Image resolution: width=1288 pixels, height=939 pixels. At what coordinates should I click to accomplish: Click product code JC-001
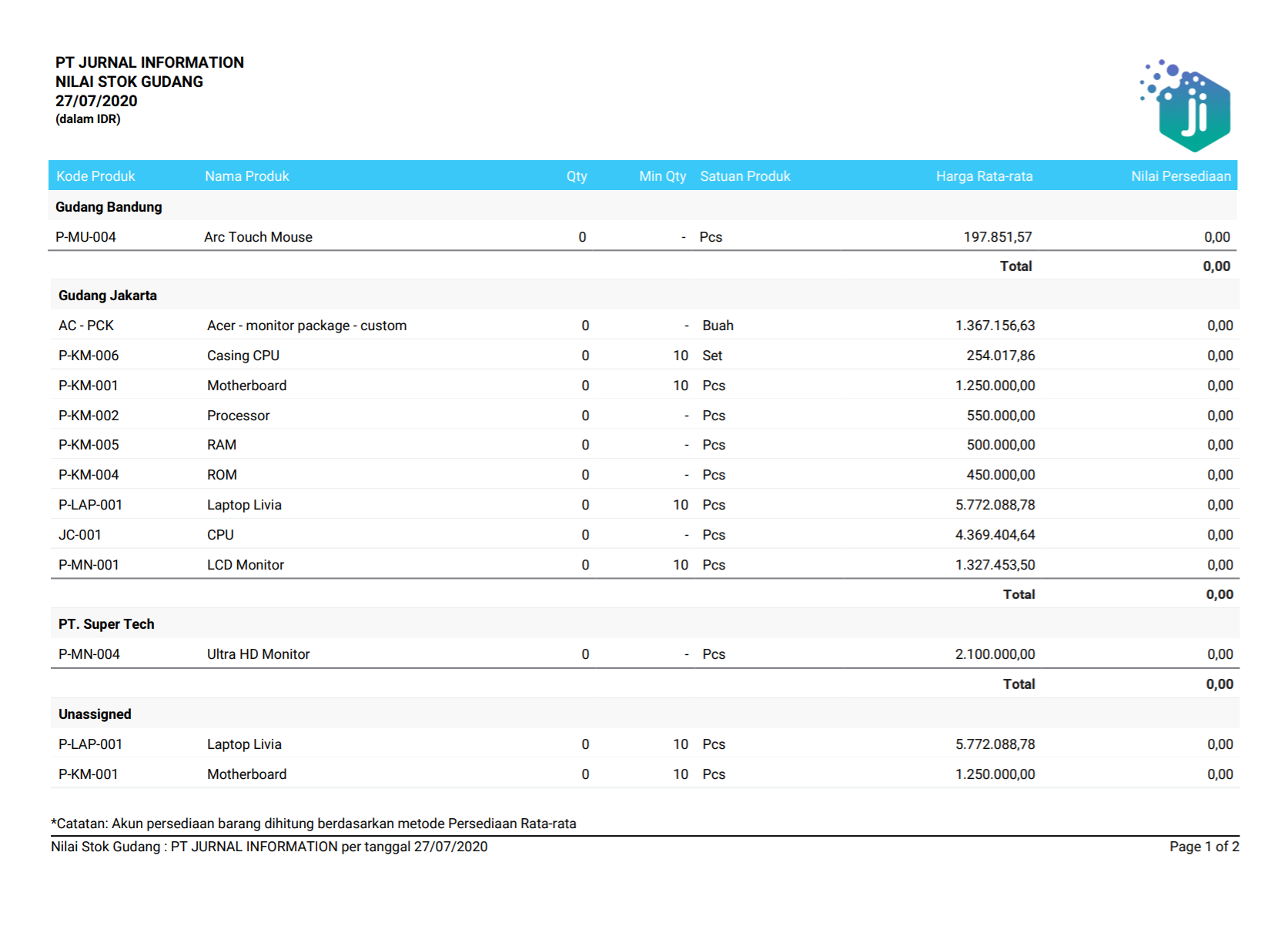click(80, 535)
